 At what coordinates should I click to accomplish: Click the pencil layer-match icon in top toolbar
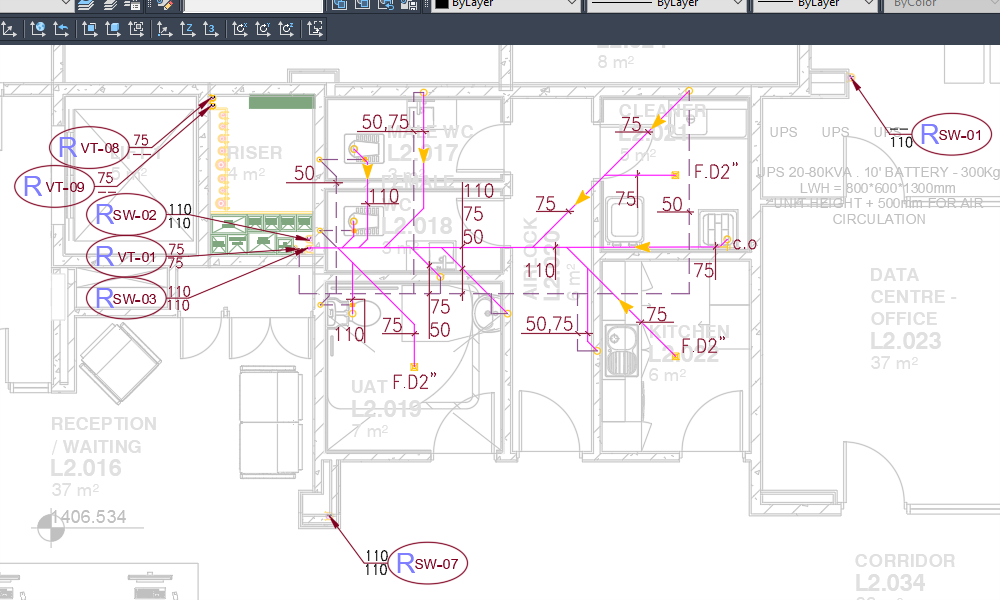pos(165,4)
